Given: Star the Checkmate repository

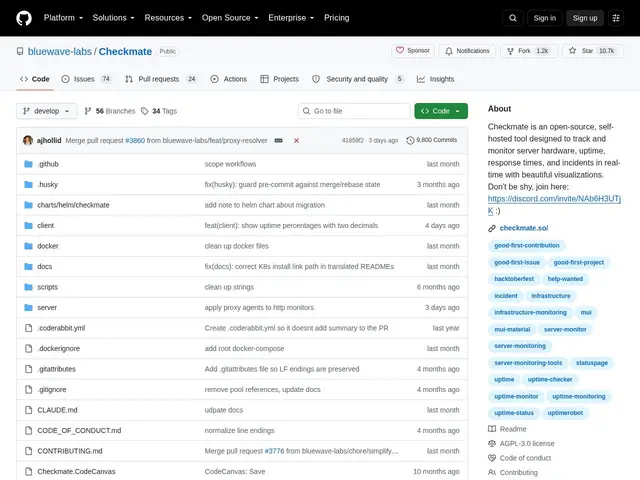Looking at the screenshot, I should (x=593, y=51).
